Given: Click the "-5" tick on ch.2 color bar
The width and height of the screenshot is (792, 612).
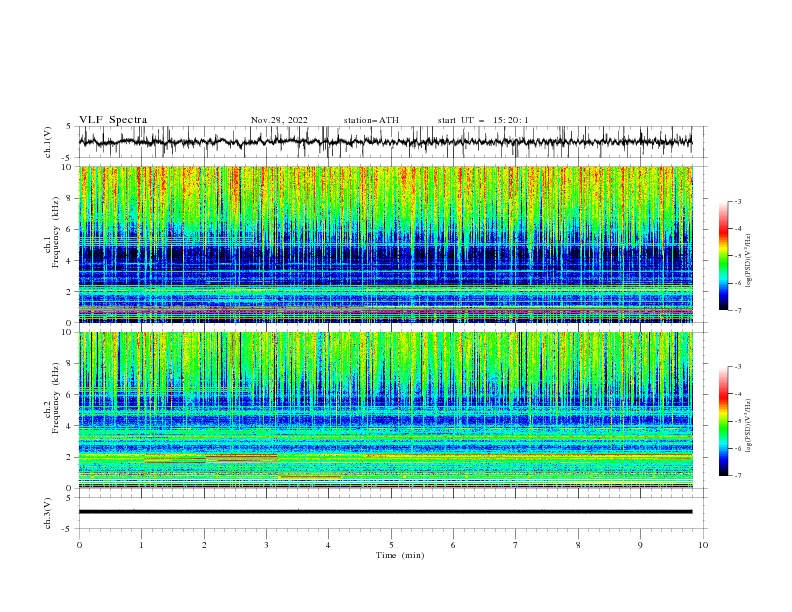Looking at the screenshot, I should [737, 421].
